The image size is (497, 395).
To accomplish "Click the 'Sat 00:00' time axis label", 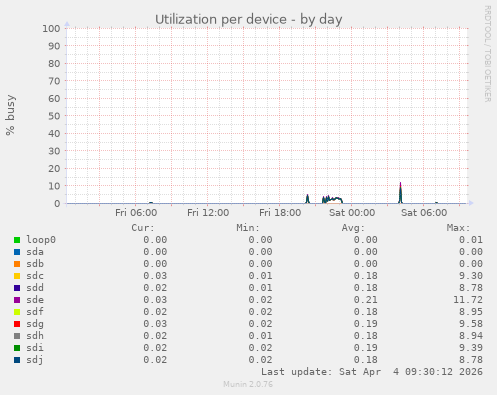I will coord(352,213).
